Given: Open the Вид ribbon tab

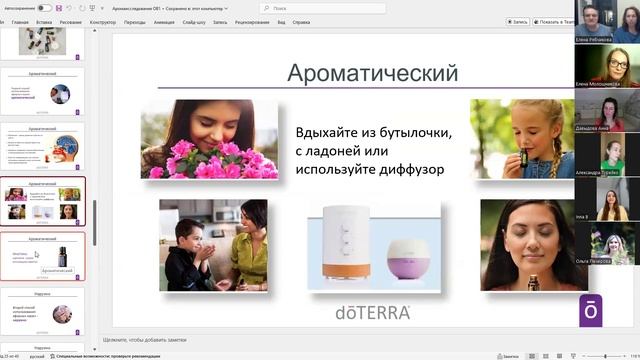Looking at the screenshot, I should pos(281,22).
